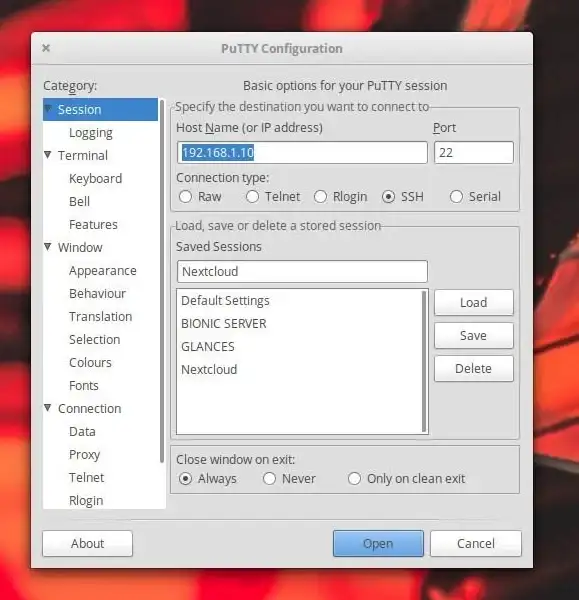Close the PuTTY Configuration window
Image resolution: width=579 pixels, height=600 pixels.
click(46, 48)
